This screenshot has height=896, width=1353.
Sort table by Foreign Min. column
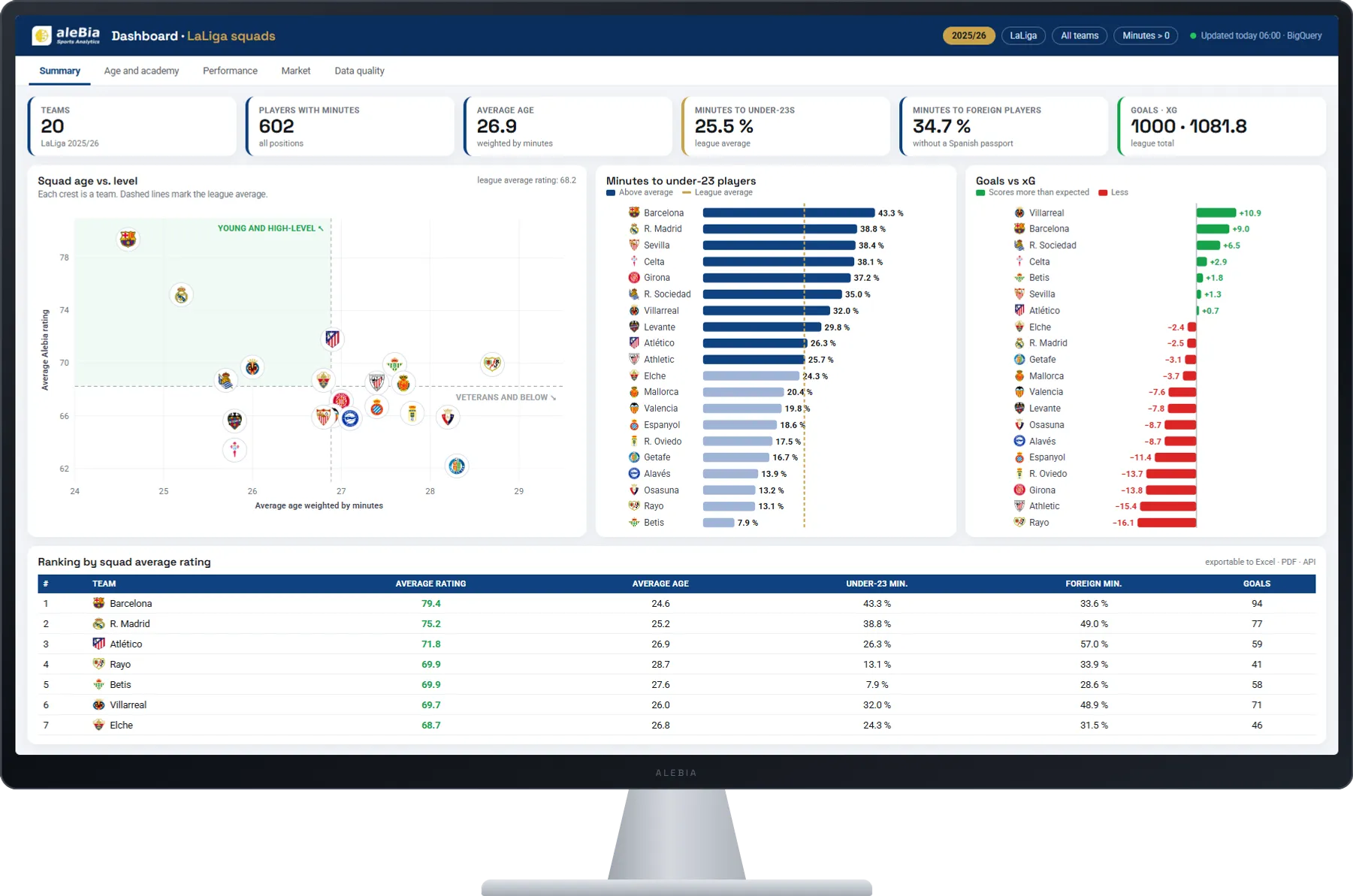pos(1093,584)
